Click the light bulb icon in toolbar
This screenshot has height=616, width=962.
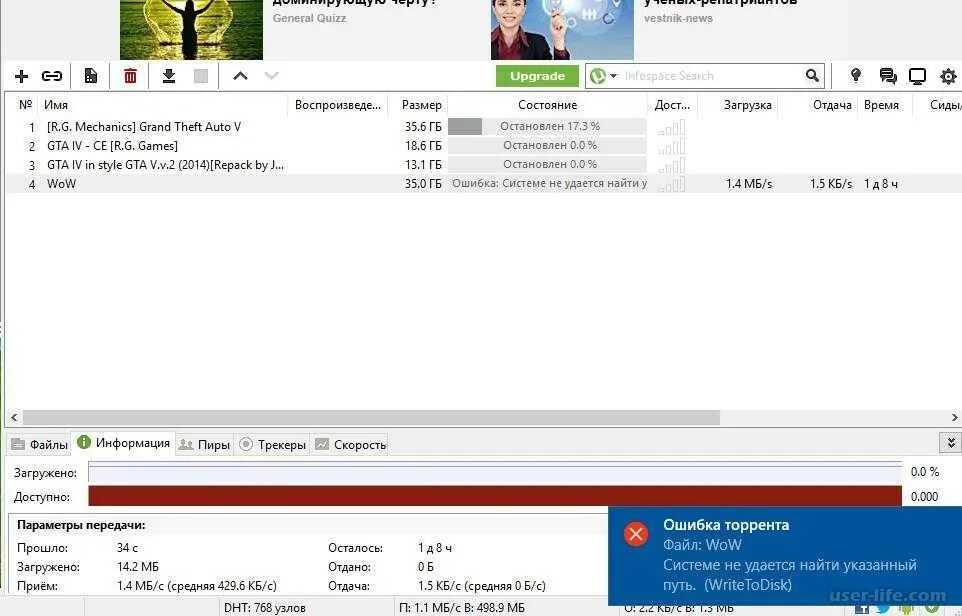(855, 75)
